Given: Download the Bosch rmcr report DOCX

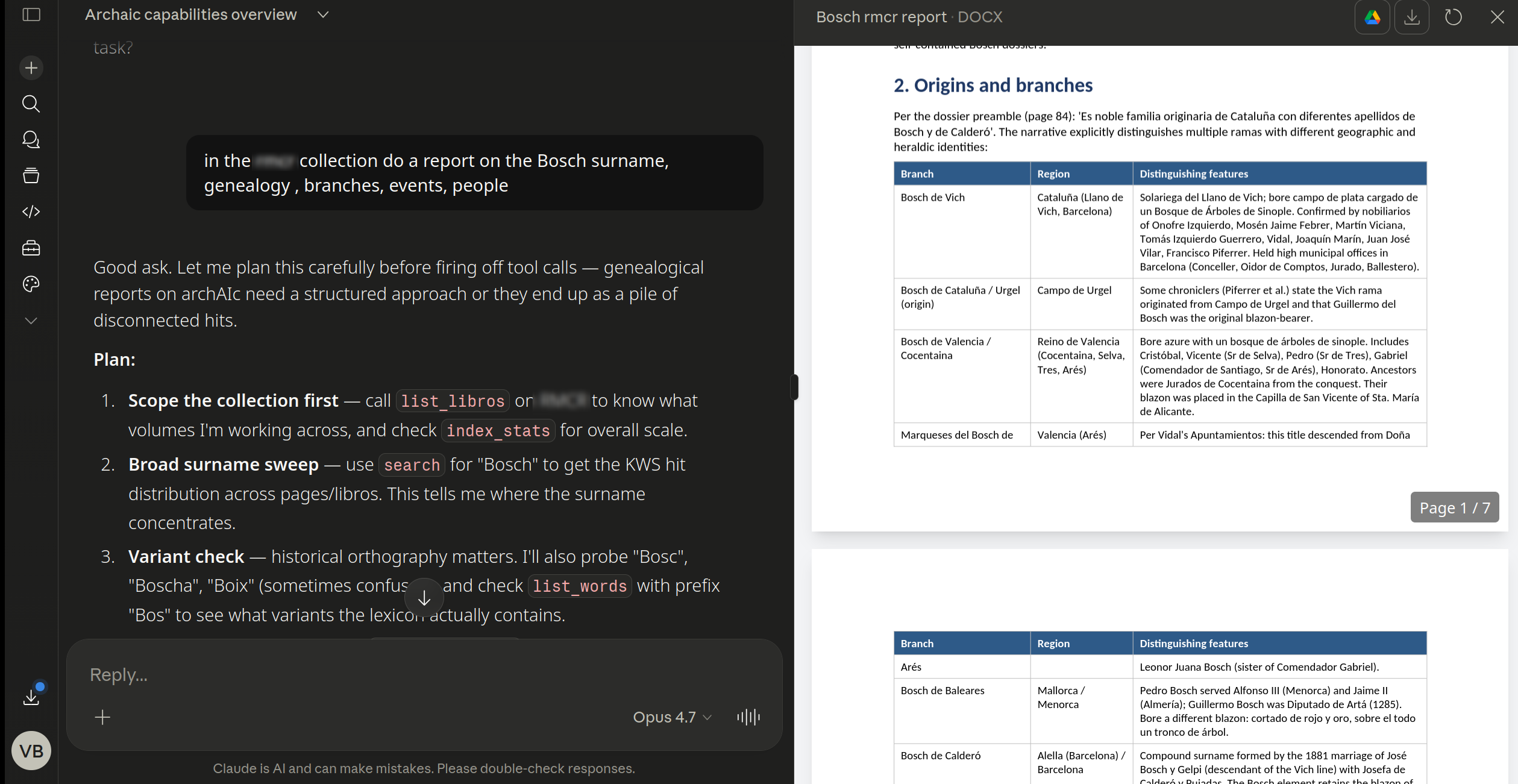Looking at the screenshot, I should 1411,17.
